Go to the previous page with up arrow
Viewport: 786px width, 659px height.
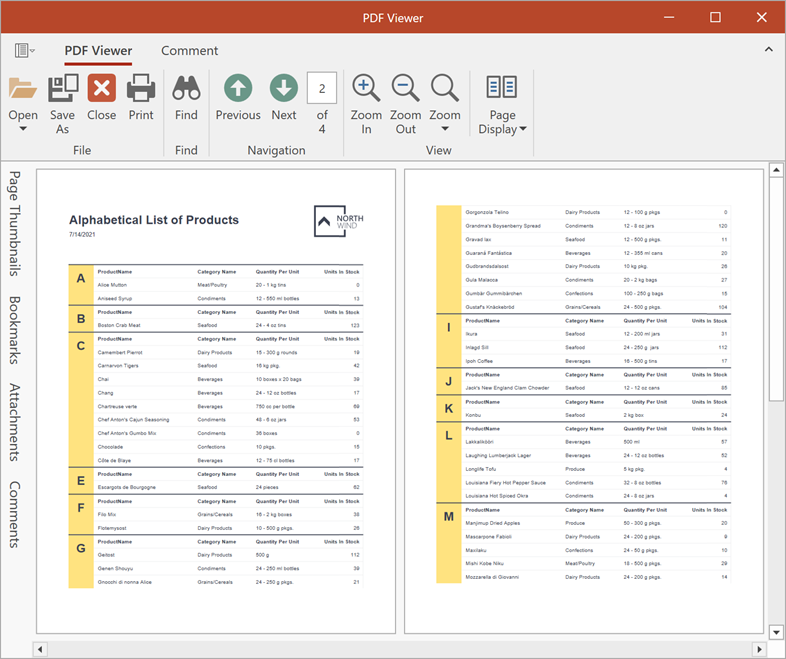pyautogui.click(x=238, y=88)
